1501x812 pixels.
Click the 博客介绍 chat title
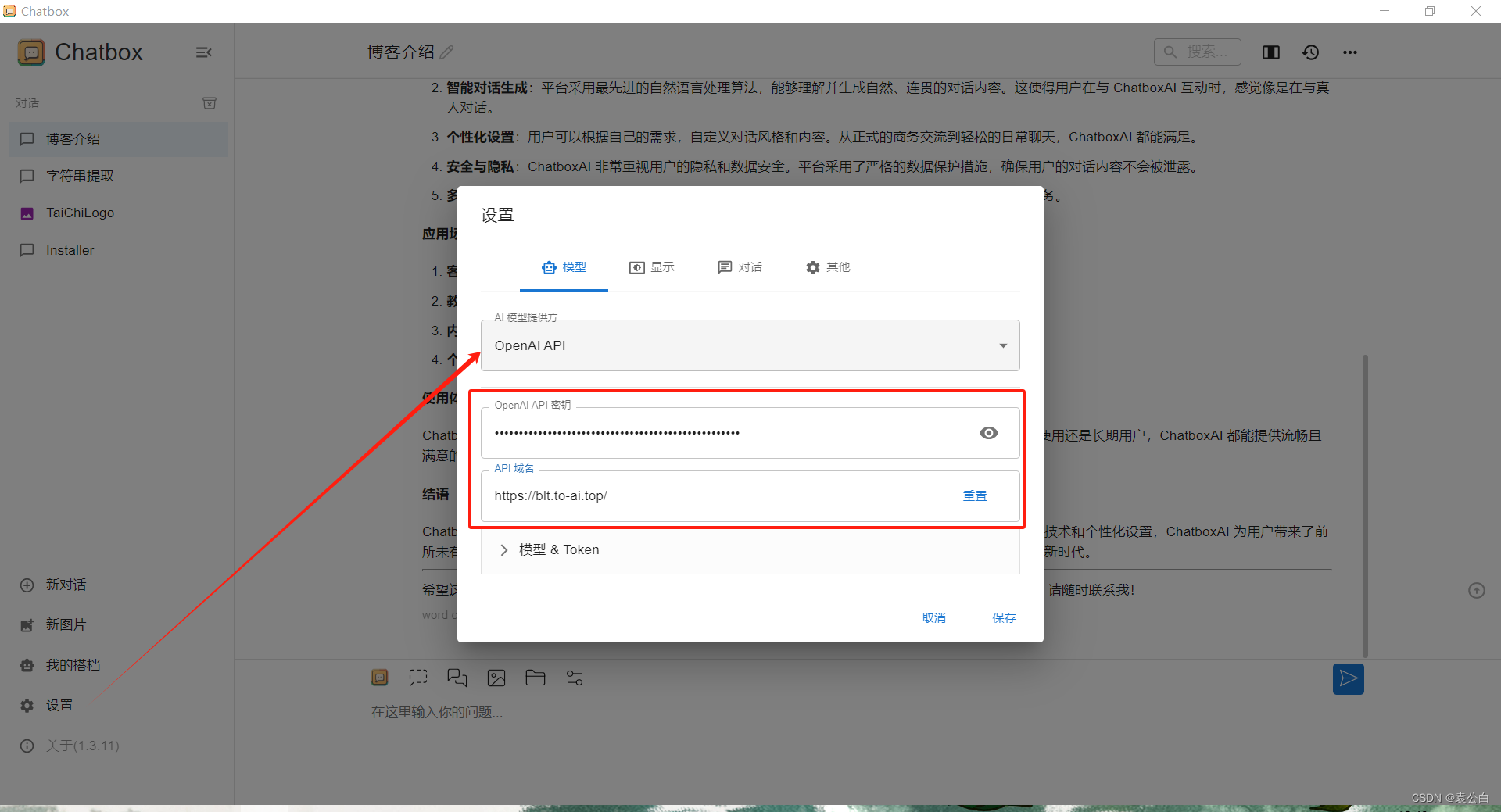401,52
